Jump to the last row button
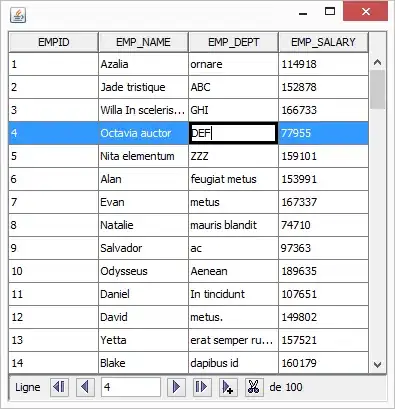The width and height of the screenshot is (395, 409). coord(202,387)
